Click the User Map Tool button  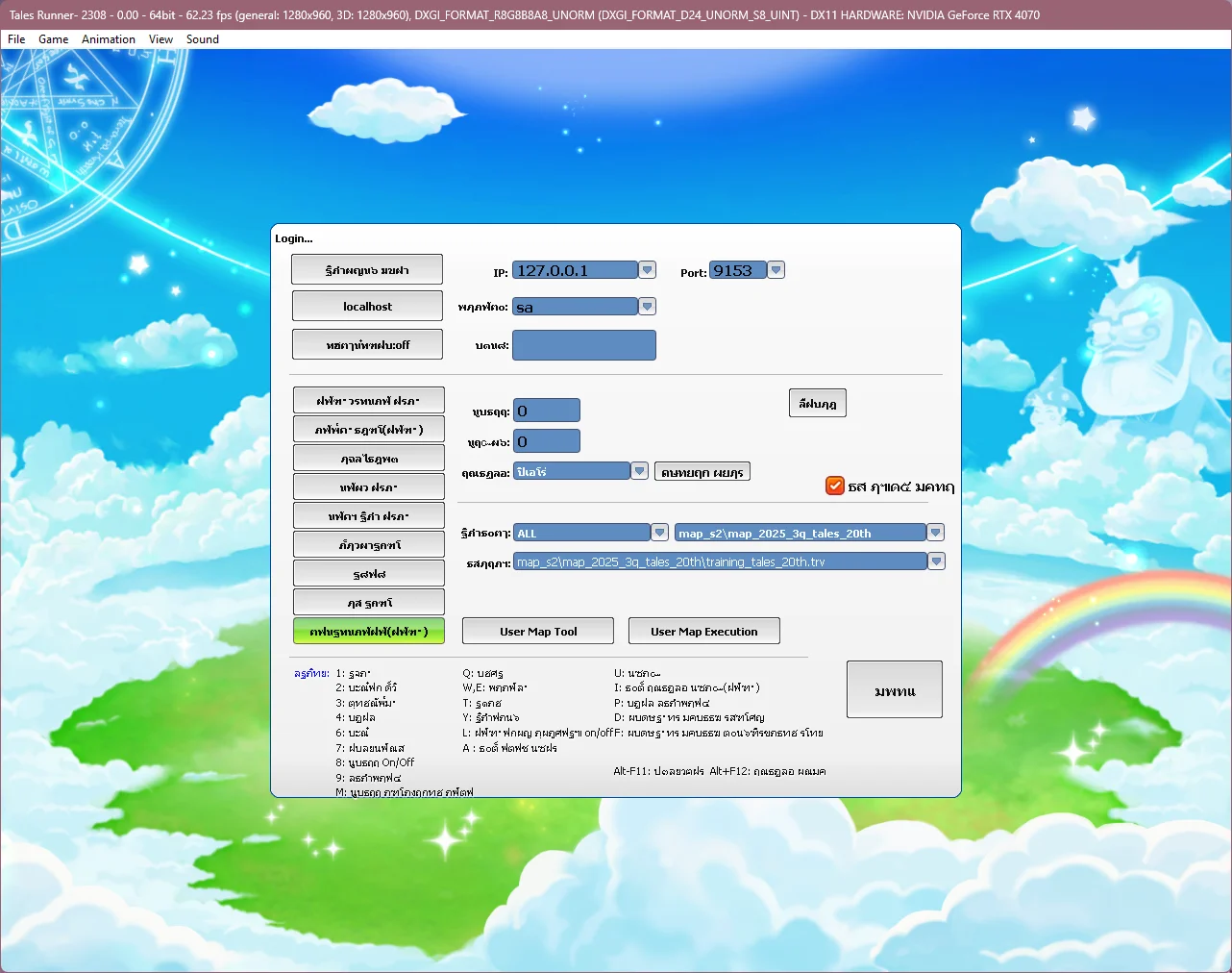(x=538, y=631)
